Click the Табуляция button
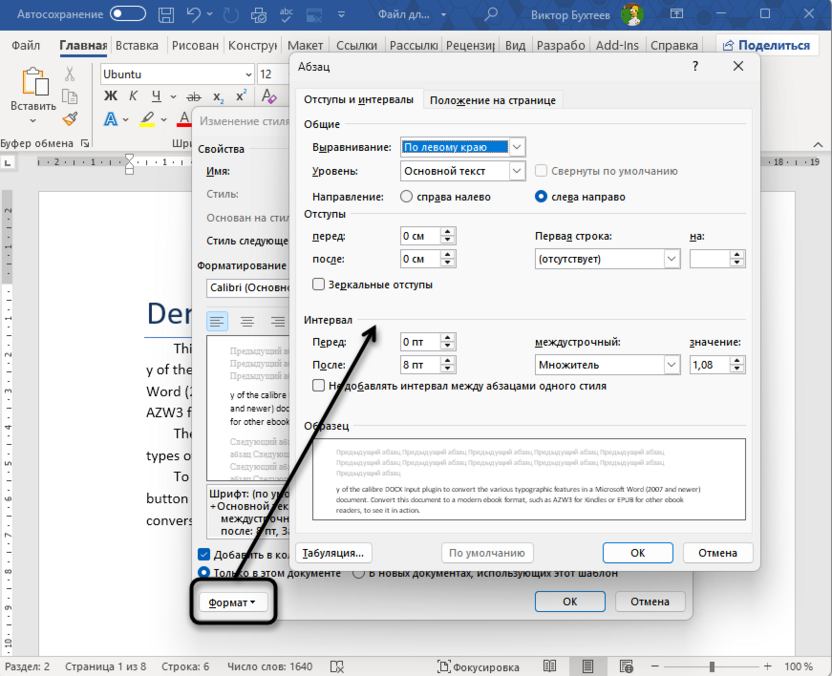 tap(333, 552)
